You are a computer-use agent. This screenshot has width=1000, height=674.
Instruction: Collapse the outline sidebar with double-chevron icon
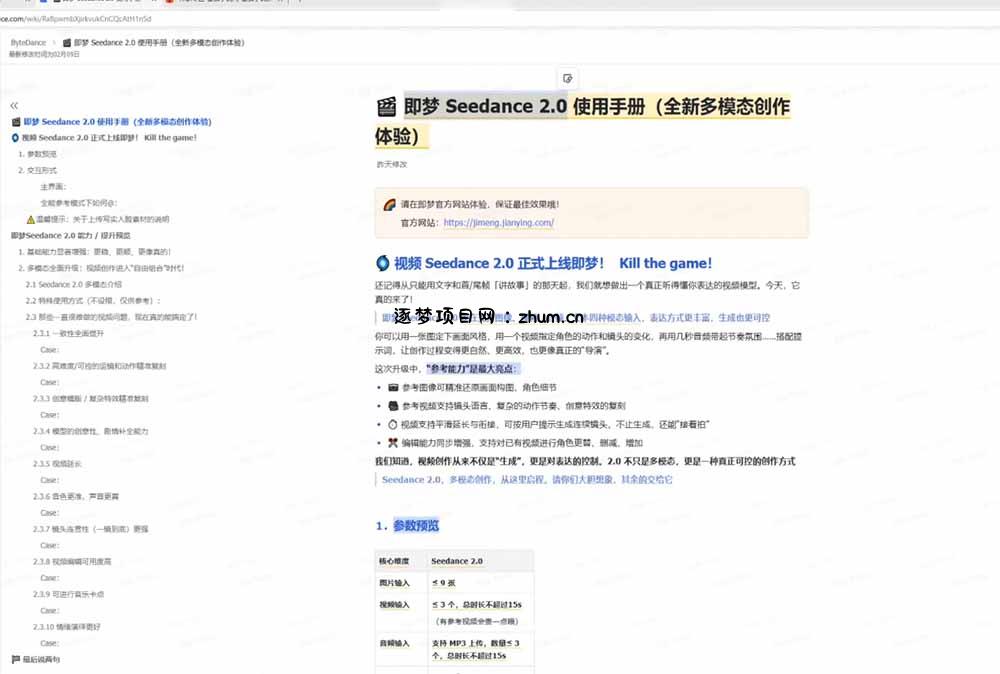click(14, 105)
